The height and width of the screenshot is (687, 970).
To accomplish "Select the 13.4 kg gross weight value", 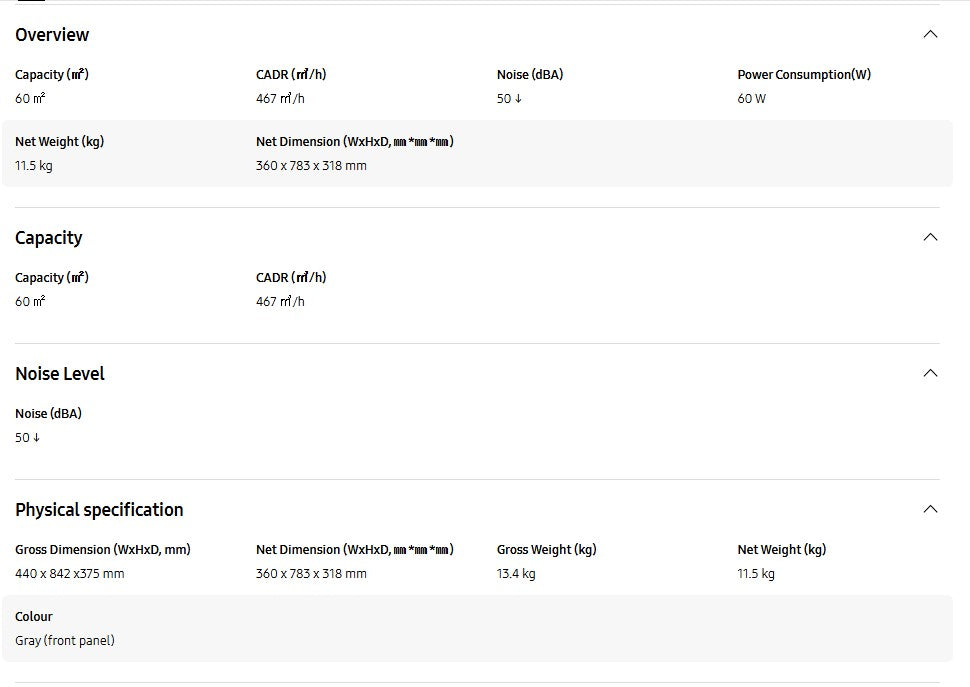I will click(x=516, y=574).
